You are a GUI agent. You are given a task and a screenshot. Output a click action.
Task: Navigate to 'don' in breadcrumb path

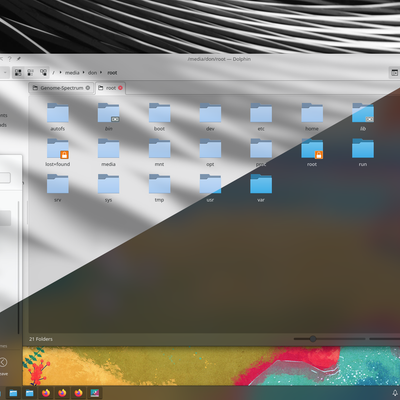point(92,73)
